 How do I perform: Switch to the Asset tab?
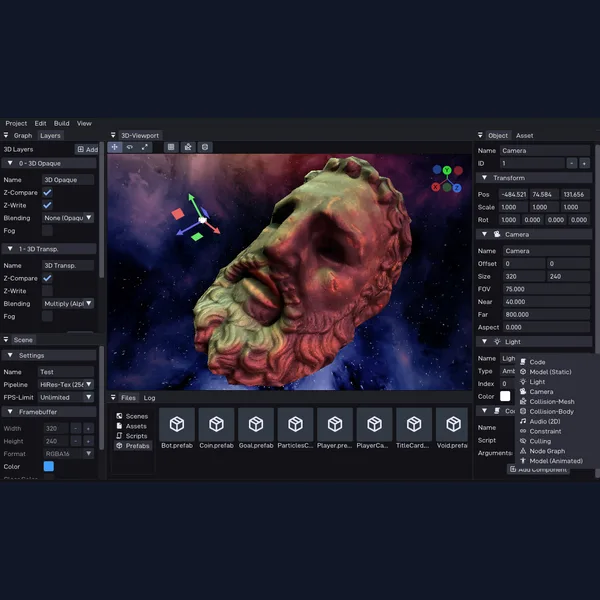pos(524,135)
